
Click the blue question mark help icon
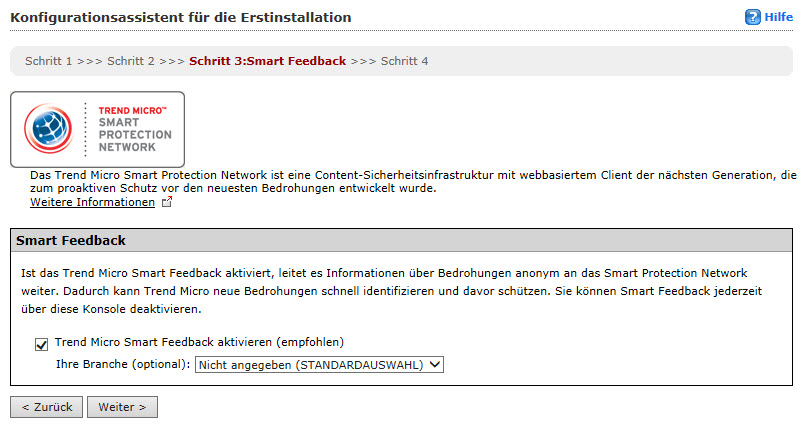pos(752,18)
